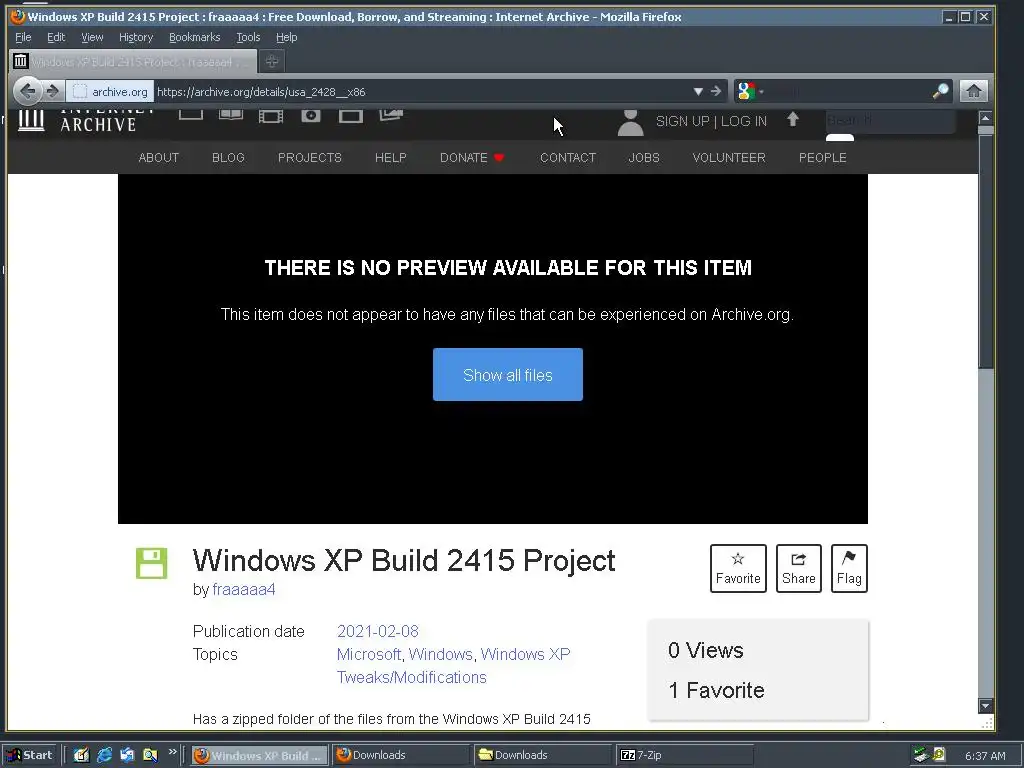Click the Favorite button
Viewport: 1024px width, 768px height.
pos(738,568)
